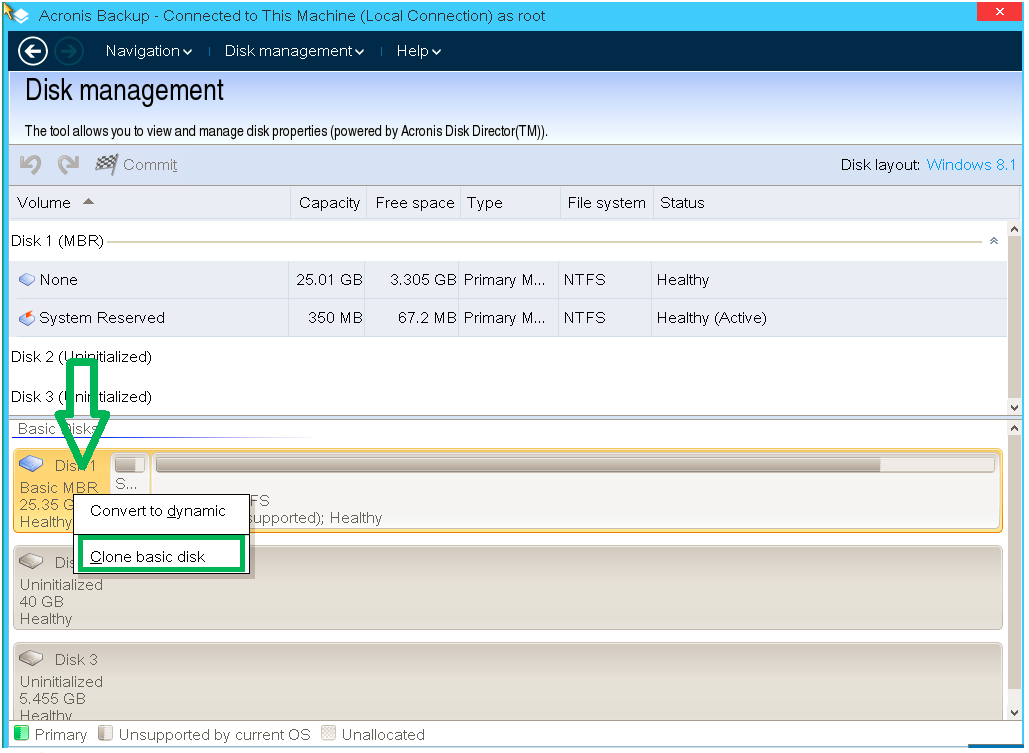Click the redo arrow icon
1029x753 pixels.
point(68,164)
